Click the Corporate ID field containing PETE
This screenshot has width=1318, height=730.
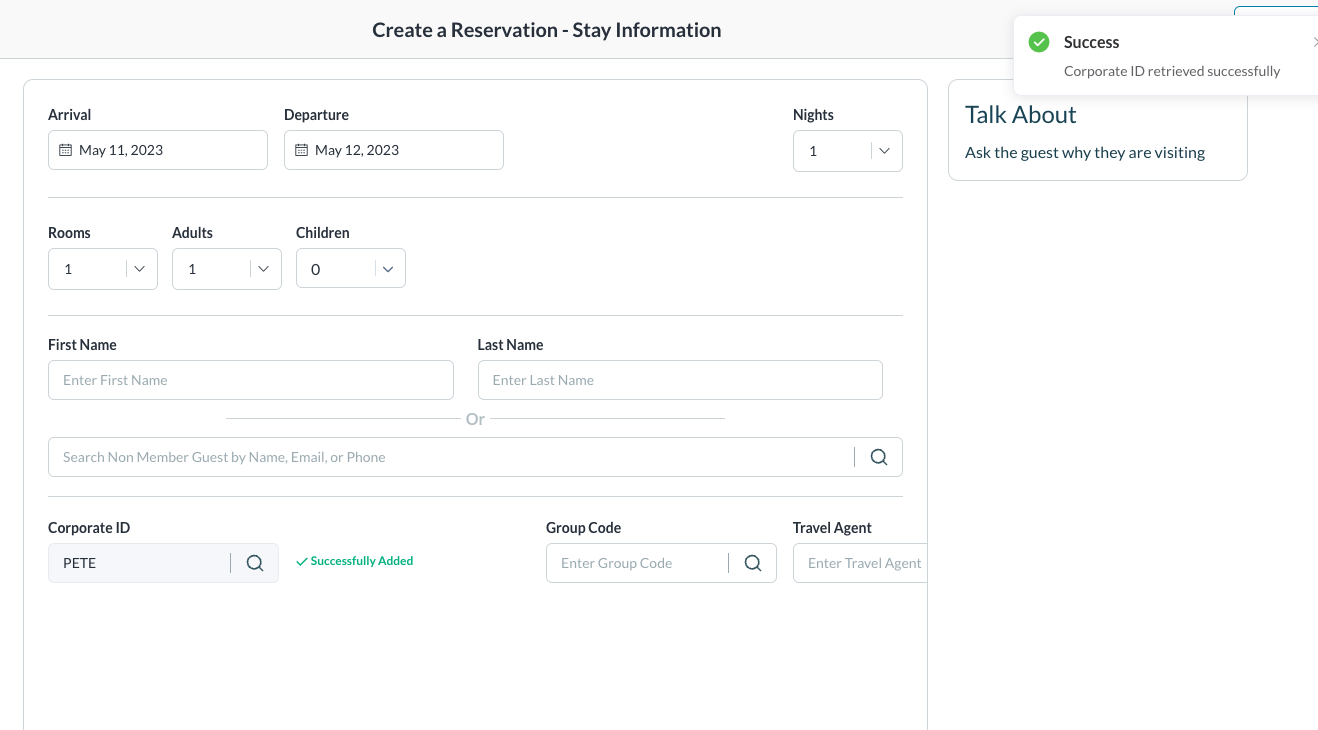(x=138, y=563)
